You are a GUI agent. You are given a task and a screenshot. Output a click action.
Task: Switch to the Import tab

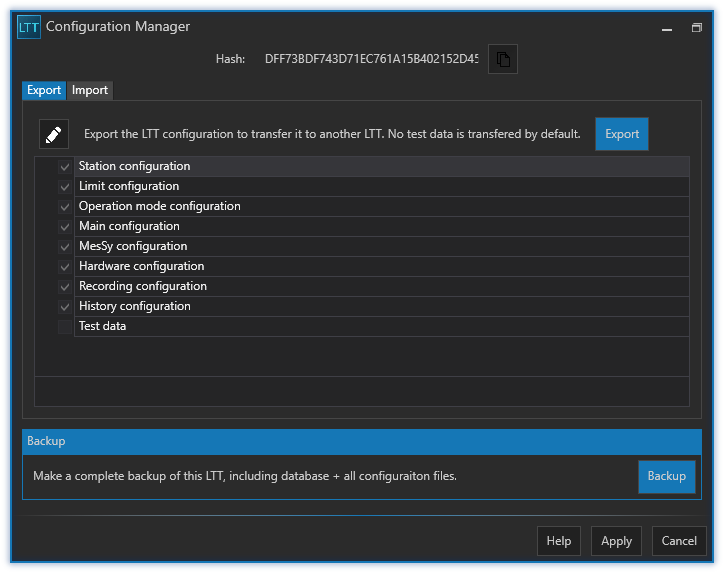coord(90,90)
